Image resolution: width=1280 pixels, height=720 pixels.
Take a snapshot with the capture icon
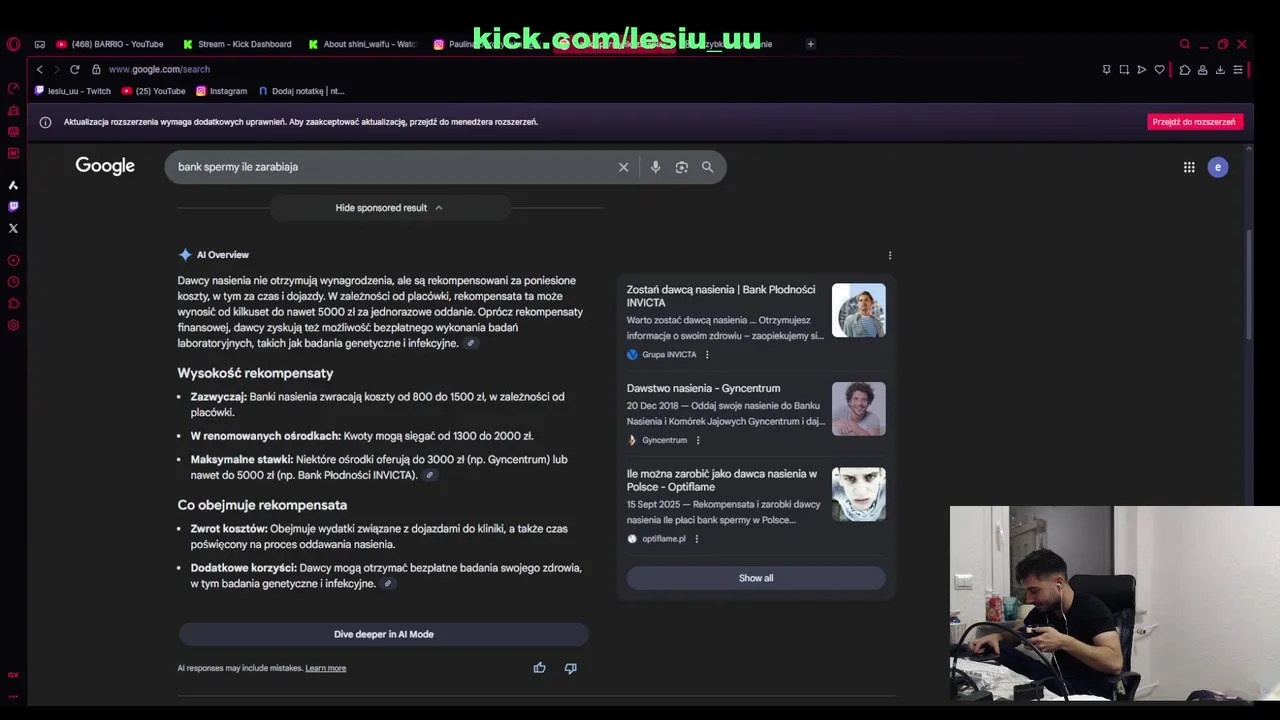(1124, 70)
